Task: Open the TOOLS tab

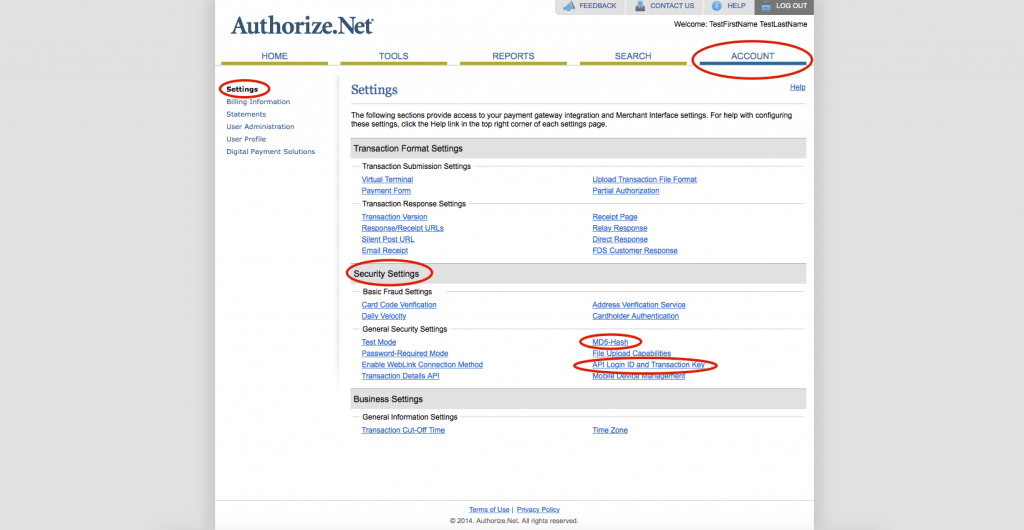Action: point(394,57)
